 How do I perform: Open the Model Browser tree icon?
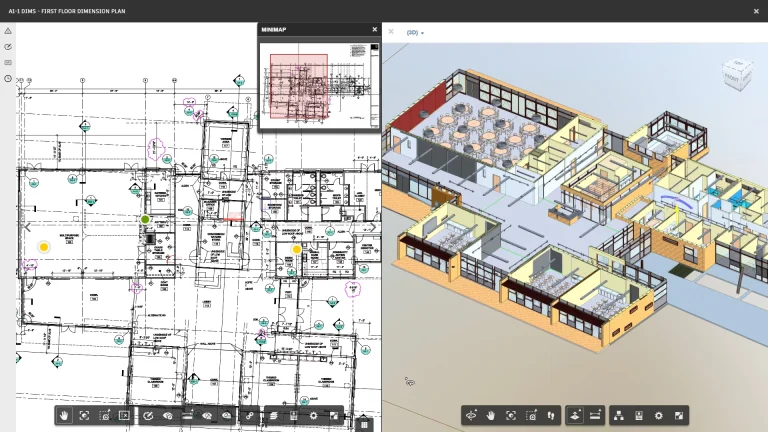[x=618, y=415]
